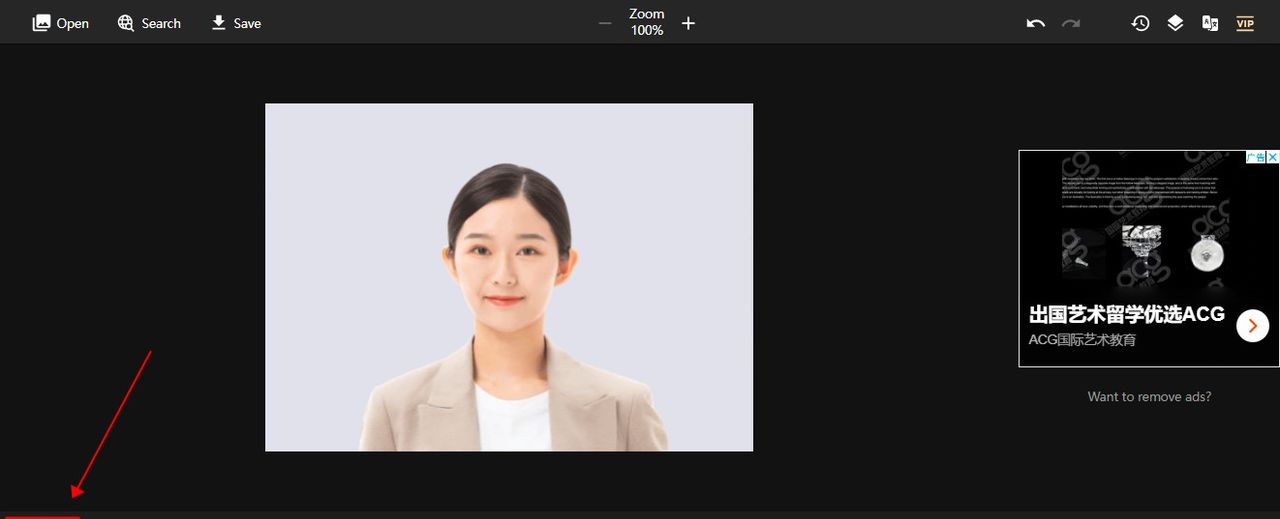Save the edited photo
The image size is (1280, 519).
(236, 23)
